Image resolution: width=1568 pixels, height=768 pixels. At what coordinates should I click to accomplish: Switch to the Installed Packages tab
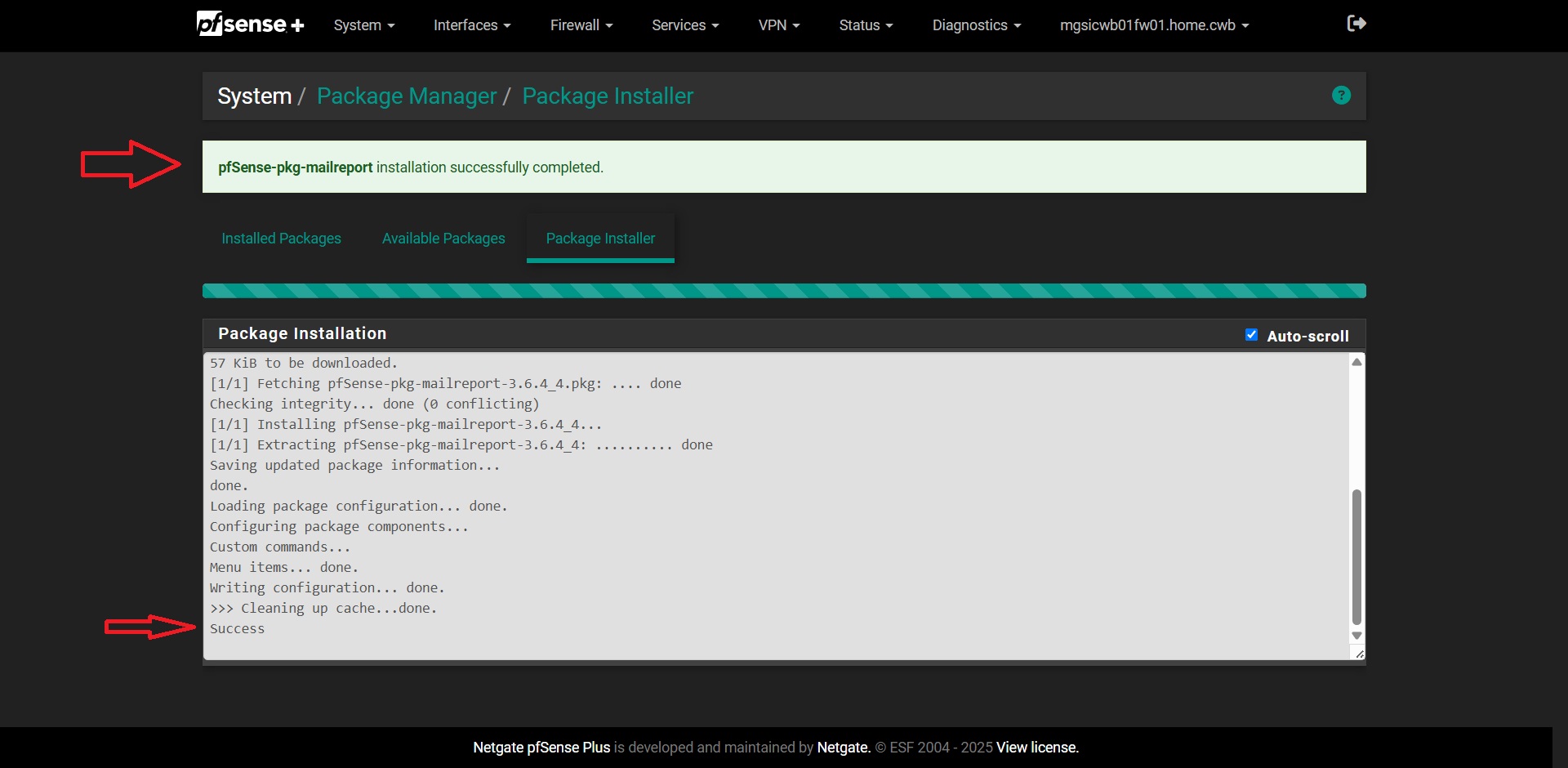(x=281, y=239)
